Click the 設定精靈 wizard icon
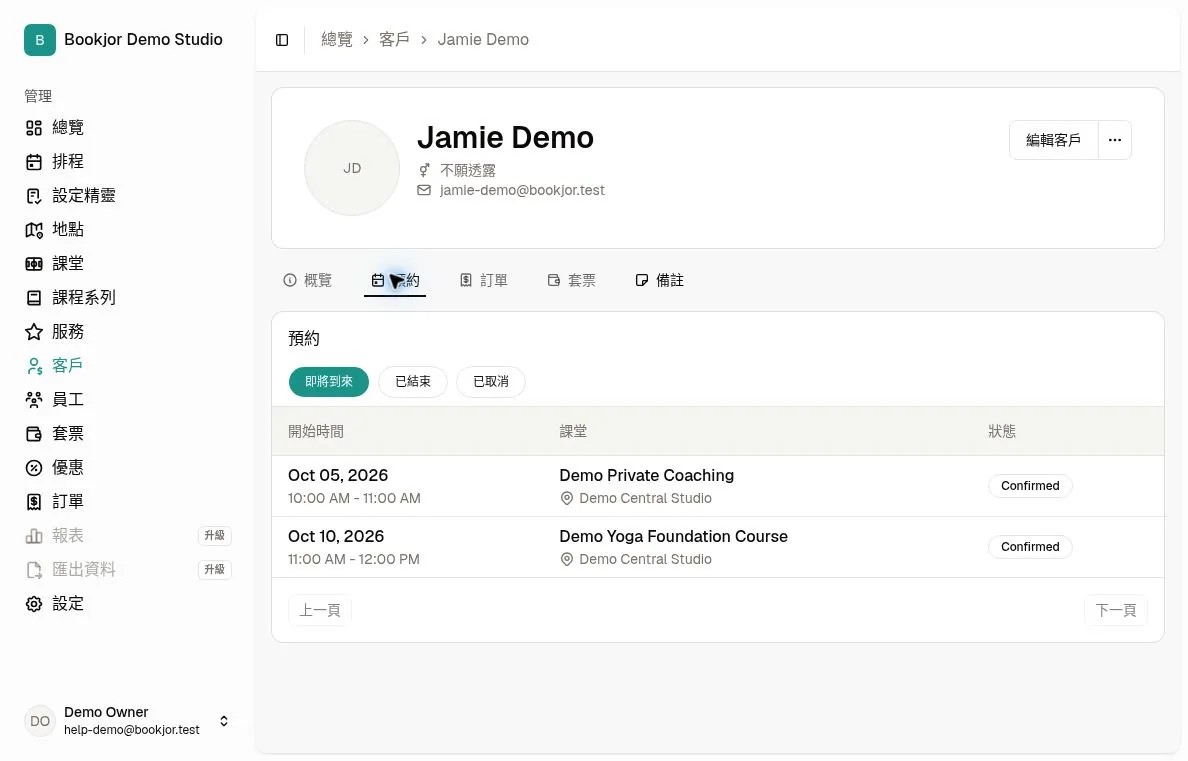The image size is (1188, 761). pyautogui.click(x=33, y=196)
